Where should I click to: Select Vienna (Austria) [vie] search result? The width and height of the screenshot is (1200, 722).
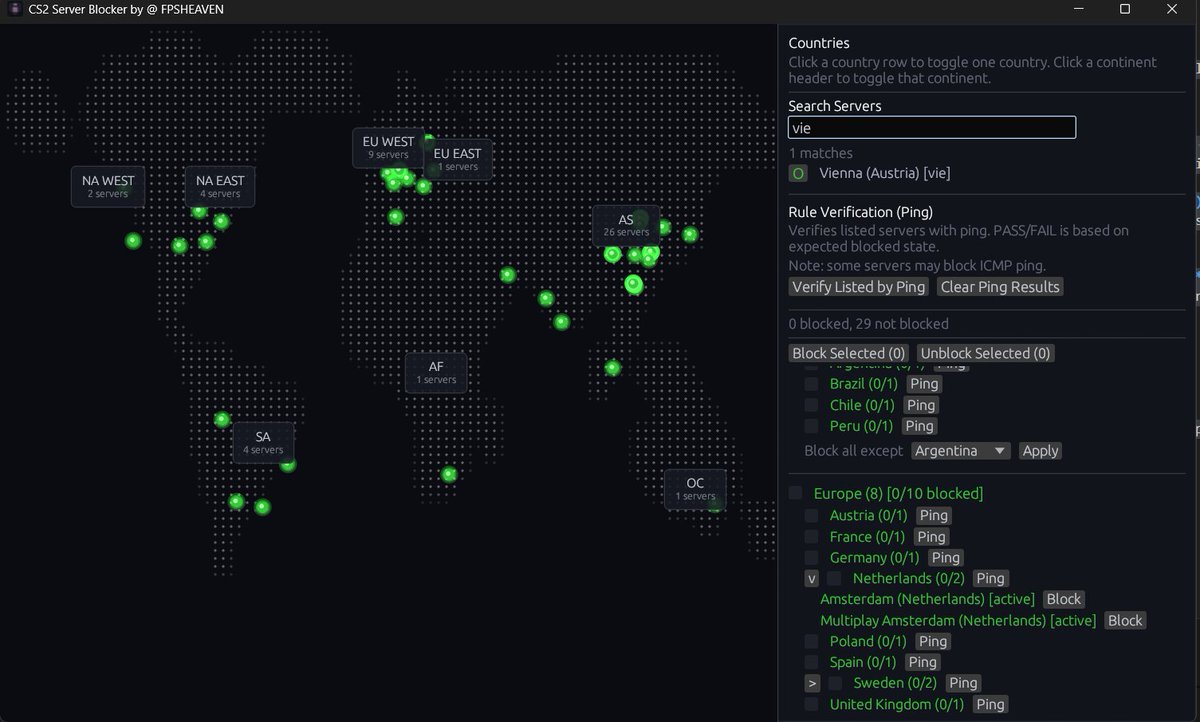tap(885, 173)
